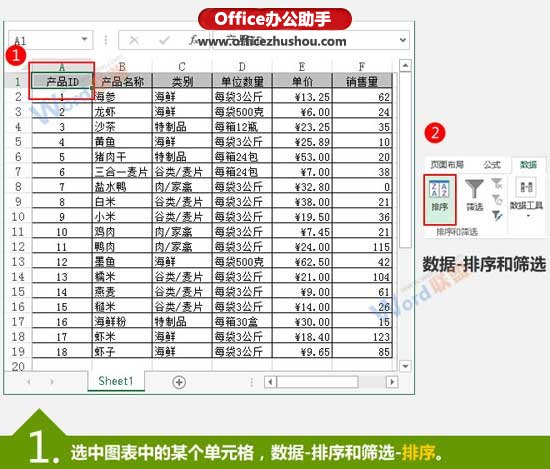Click the Sort (排序) icon in ribbon
Screen dimensions: 550x469
(x=440, y=199)
